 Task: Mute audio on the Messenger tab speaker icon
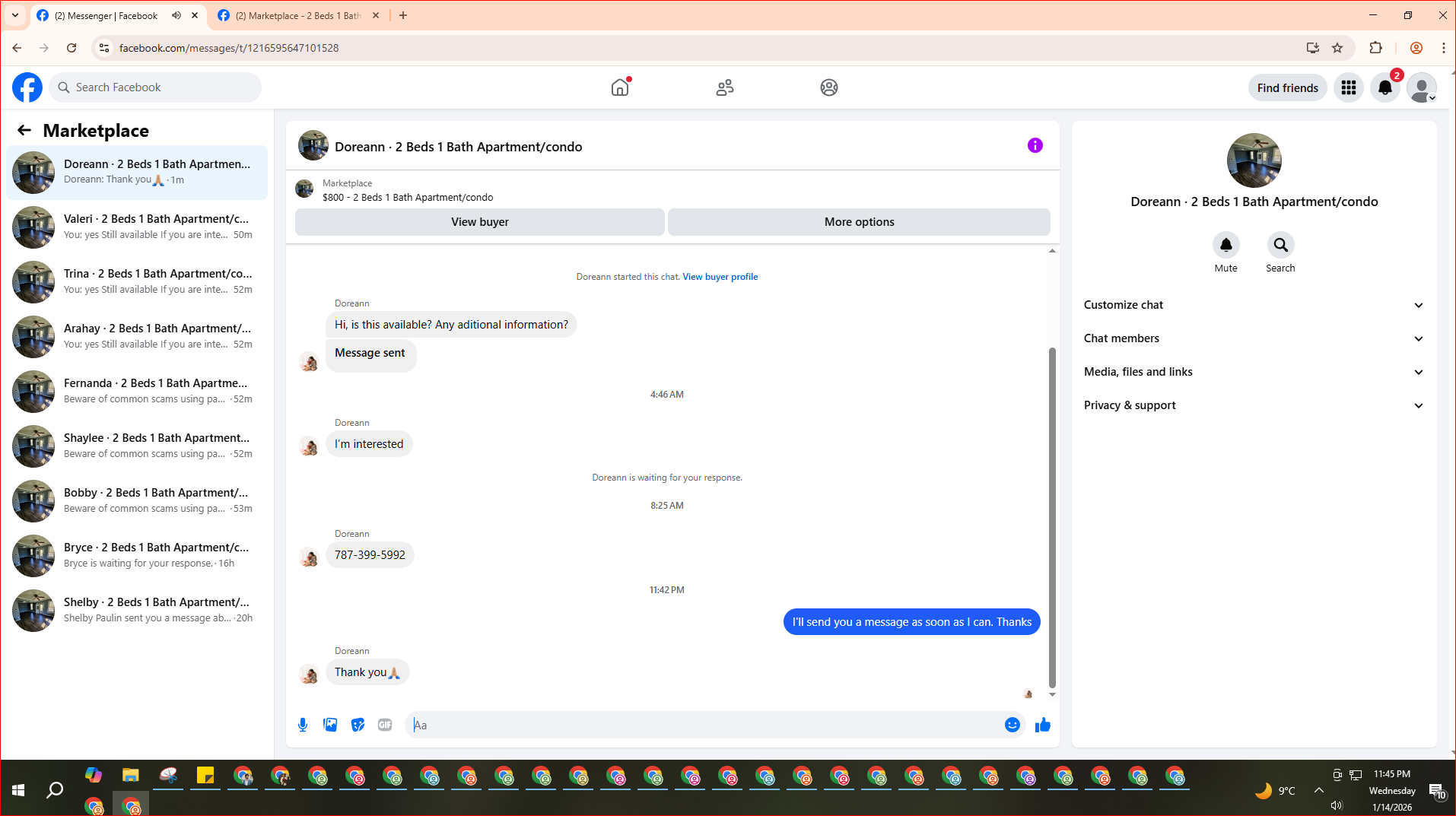[x=176, y=15]
